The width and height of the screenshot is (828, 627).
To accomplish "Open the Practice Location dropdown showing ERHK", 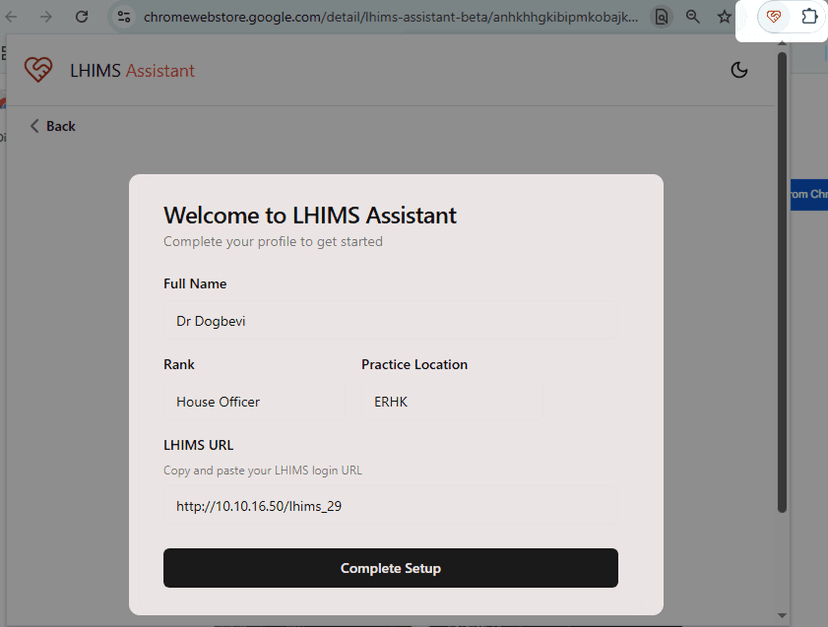I will pyautogui.click(x=450, y=401).
